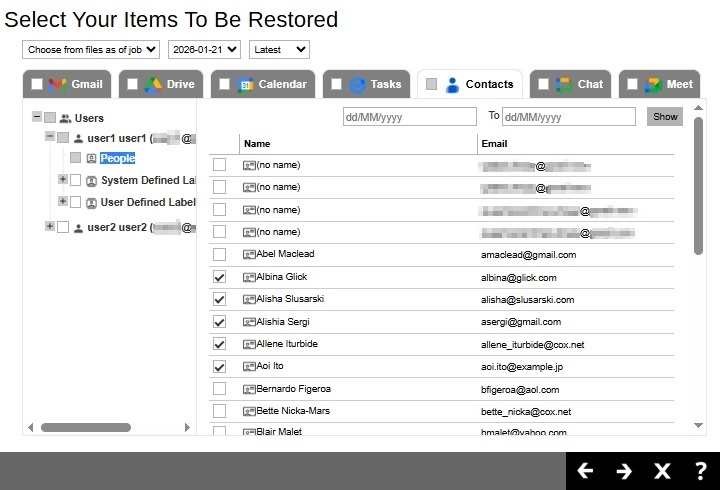Open the Latest version dropdown
The image size is (720, 490).
click(x=279, y=49)
